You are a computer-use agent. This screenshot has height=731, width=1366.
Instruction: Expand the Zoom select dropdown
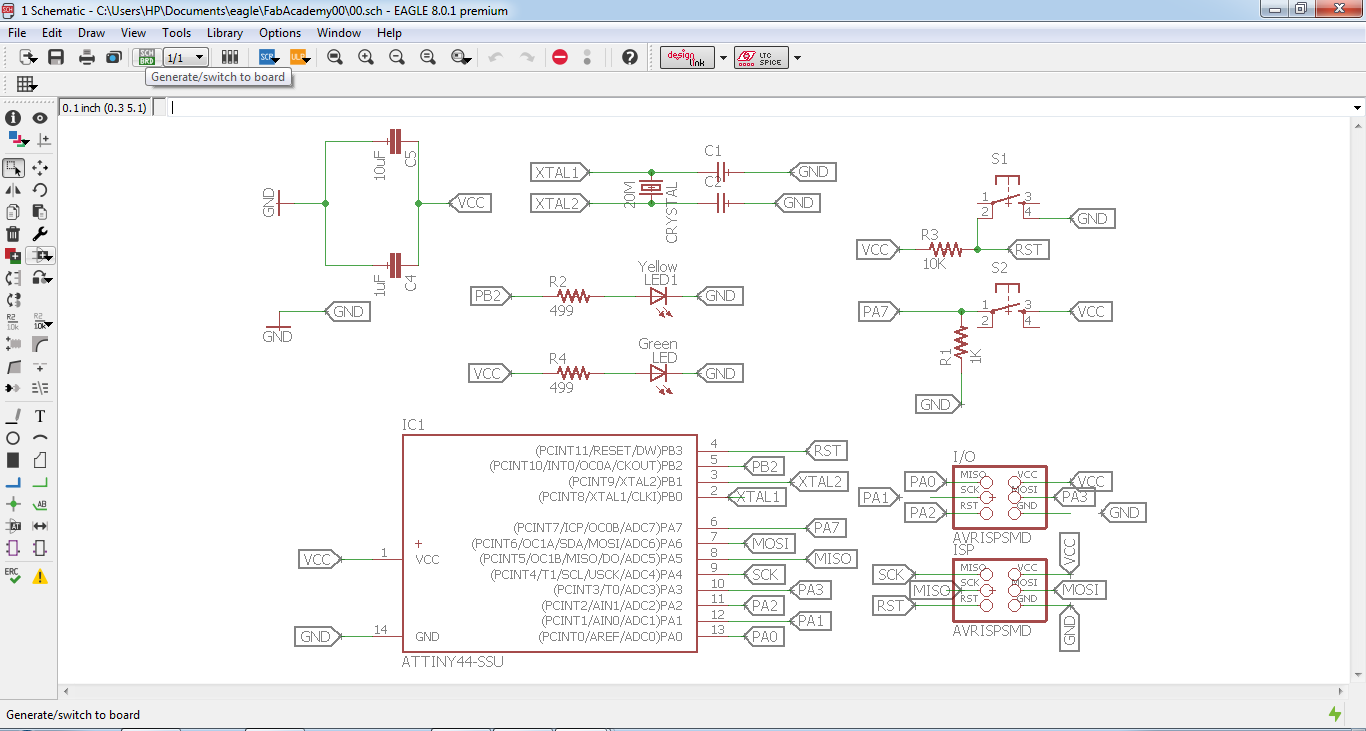pyautogui.click(x=468, y=60)
